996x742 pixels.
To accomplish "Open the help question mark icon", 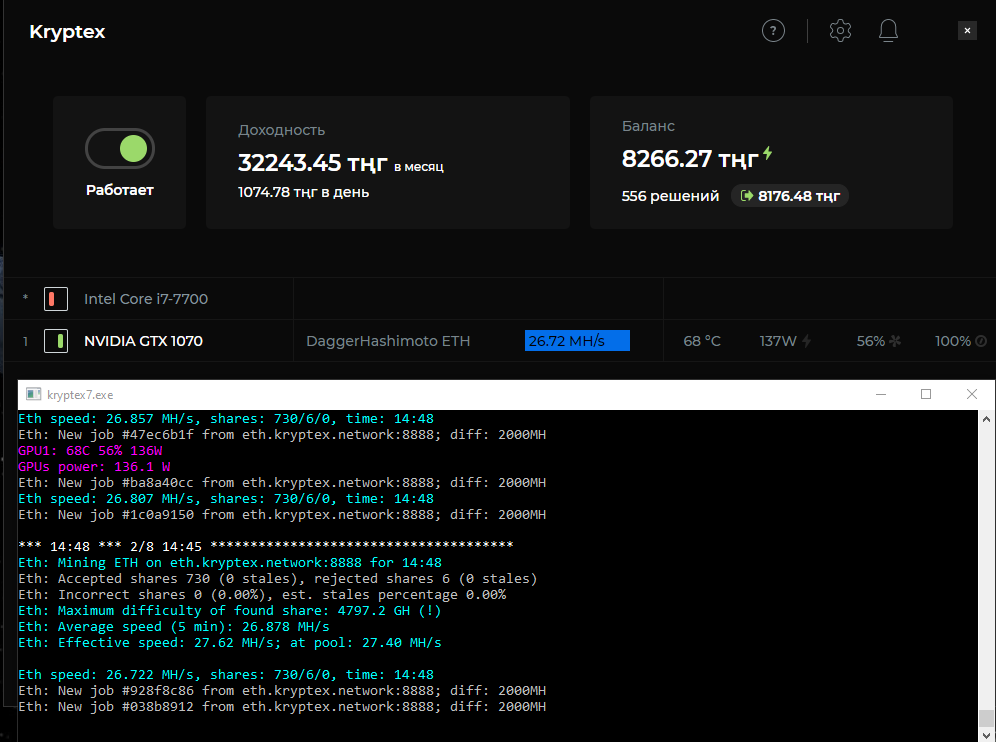I will [x=773, y=31].
